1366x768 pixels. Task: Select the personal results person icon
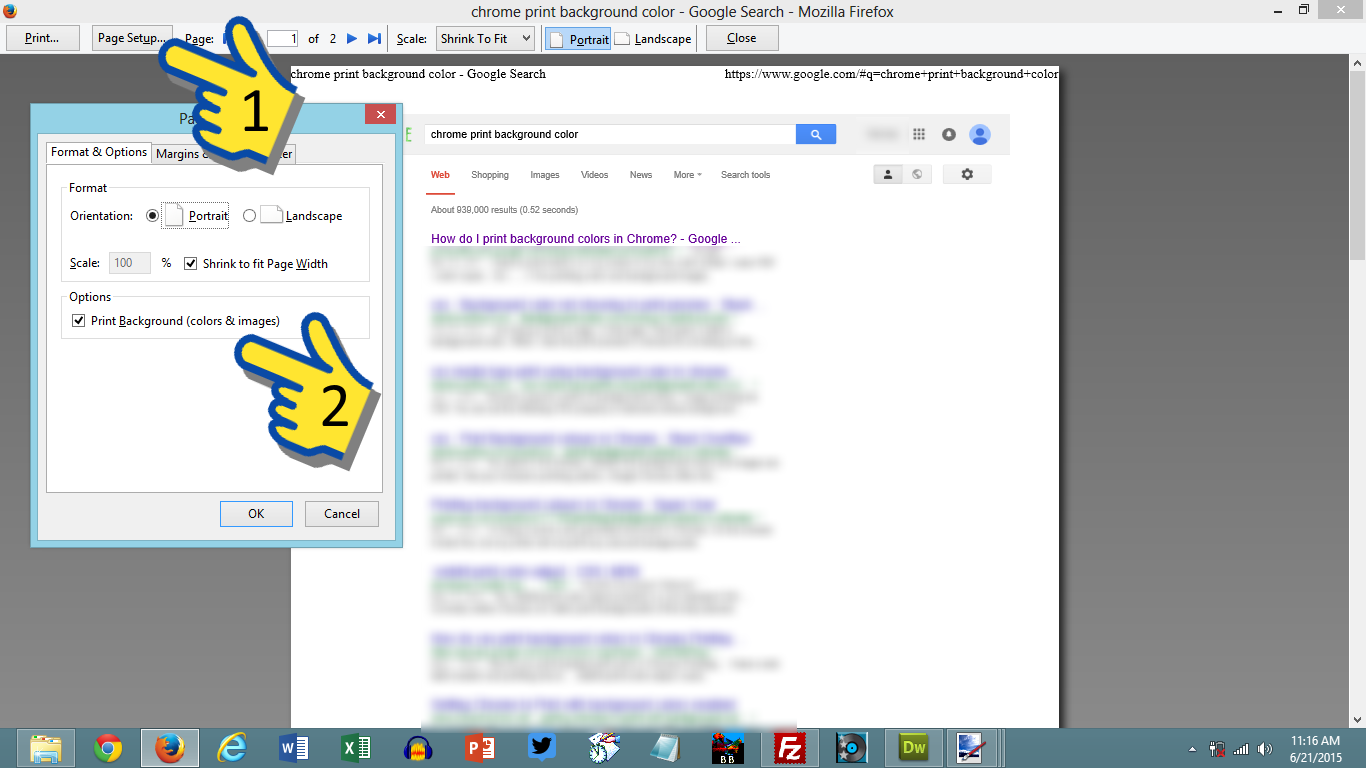click(887, 174)
